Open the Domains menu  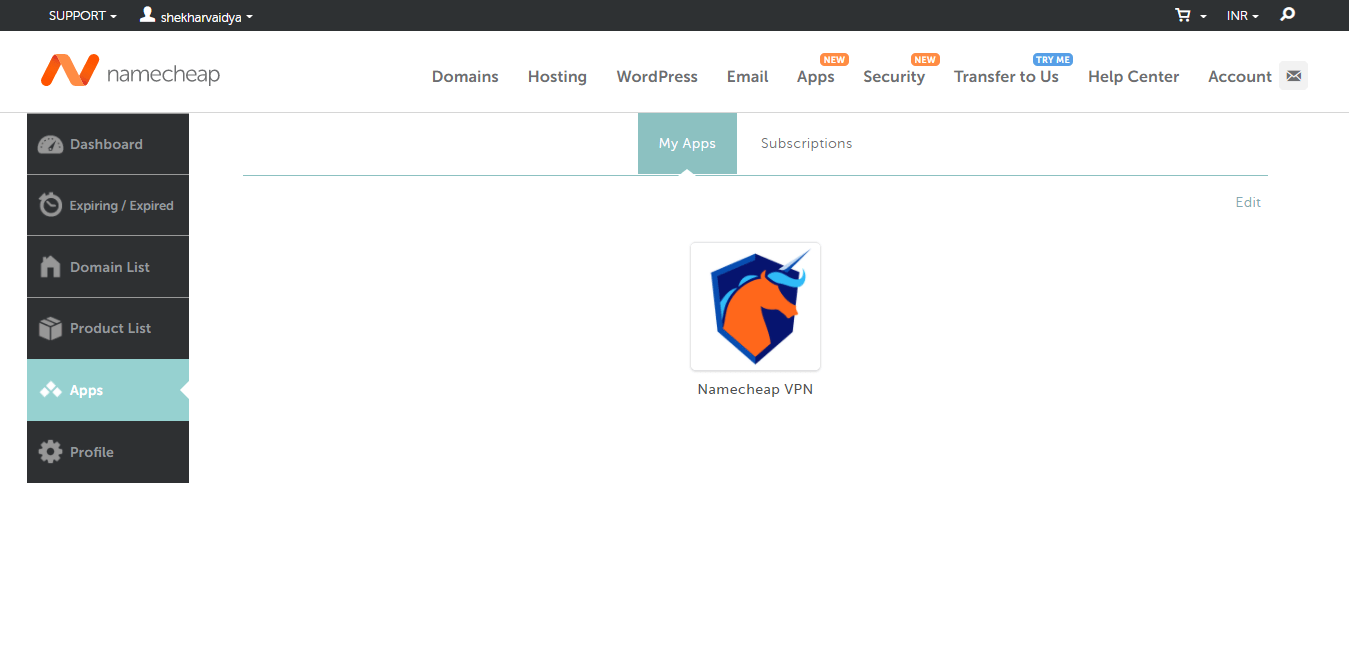pyautogui.click(x=465, y=76)
